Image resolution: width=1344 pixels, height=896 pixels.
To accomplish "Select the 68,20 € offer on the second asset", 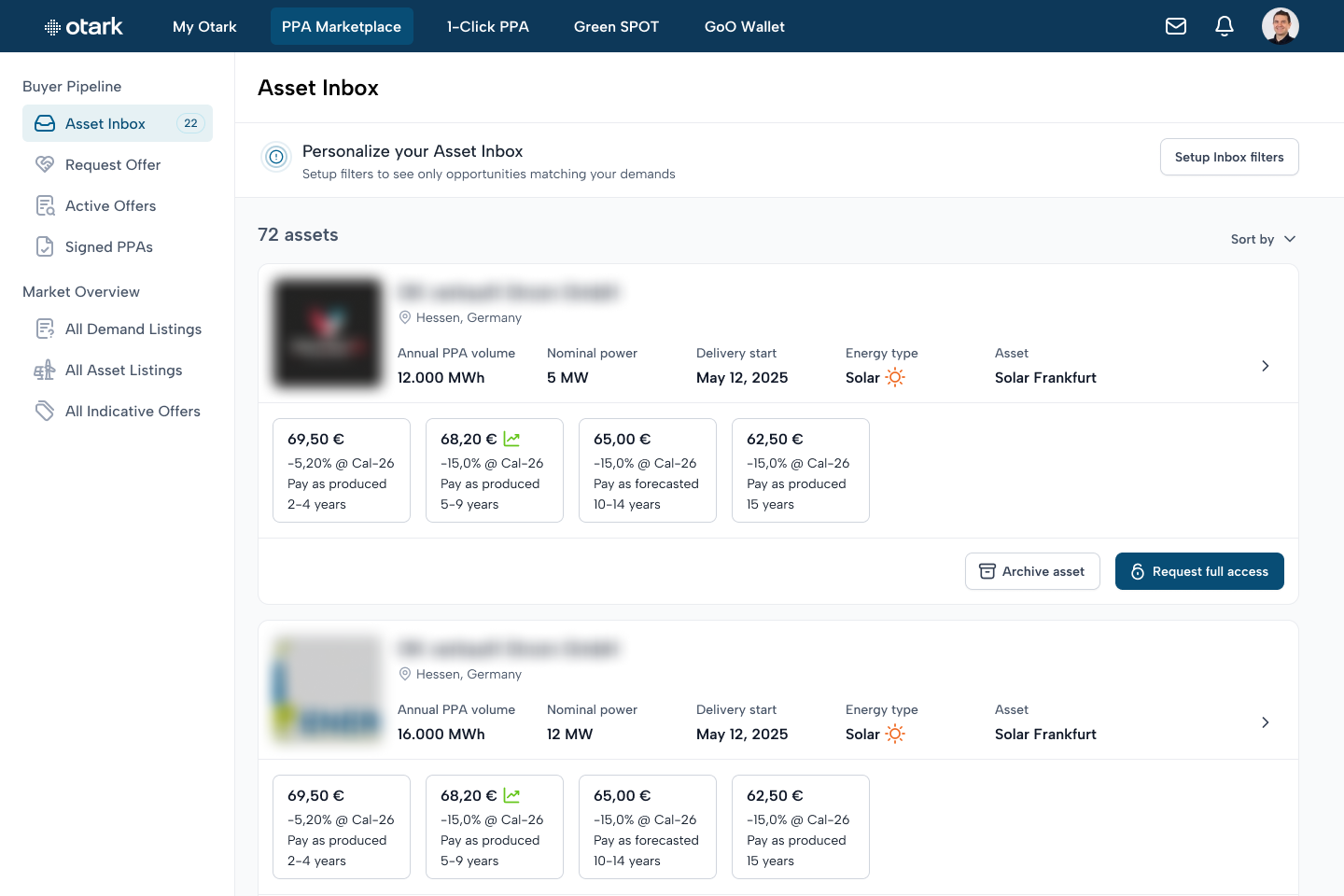I will 495,827.
